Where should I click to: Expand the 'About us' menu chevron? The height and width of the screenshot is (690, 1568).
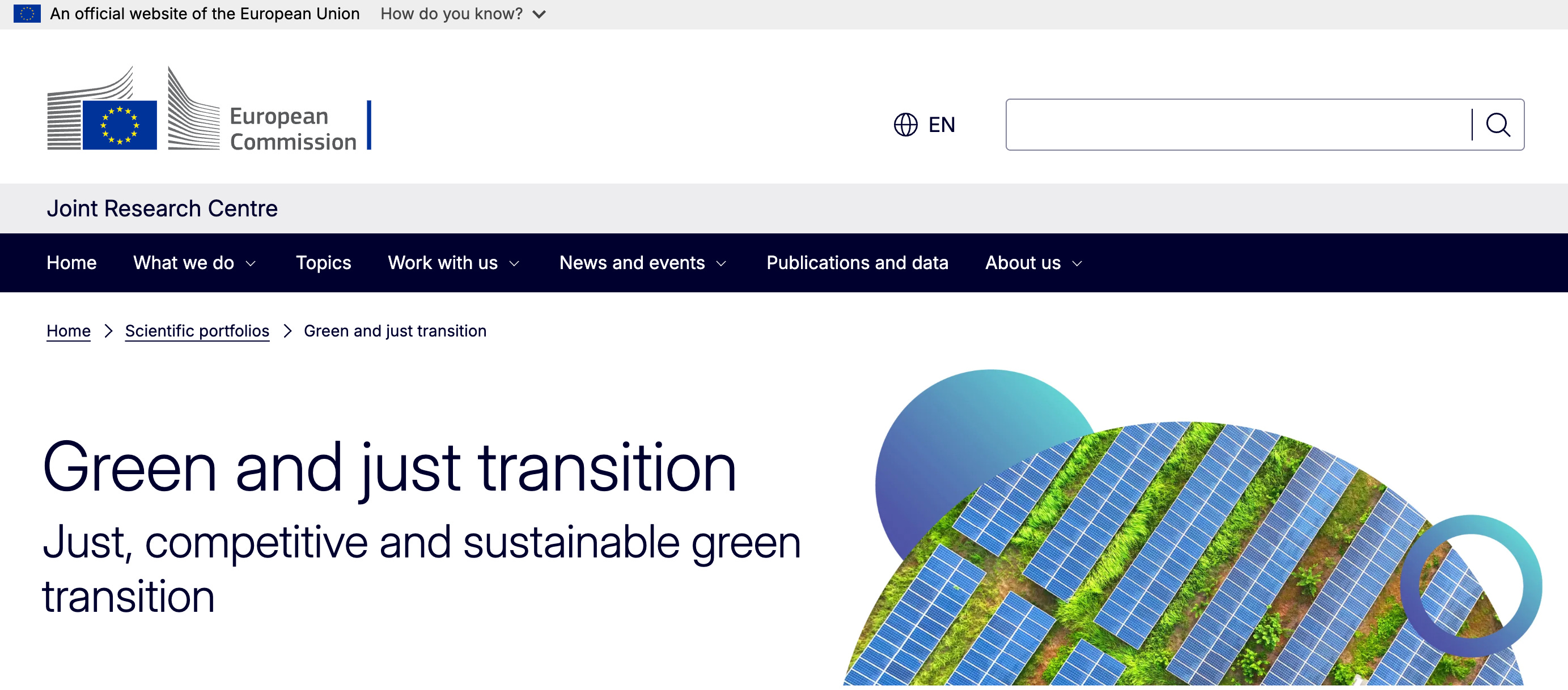pos(1077,263)
